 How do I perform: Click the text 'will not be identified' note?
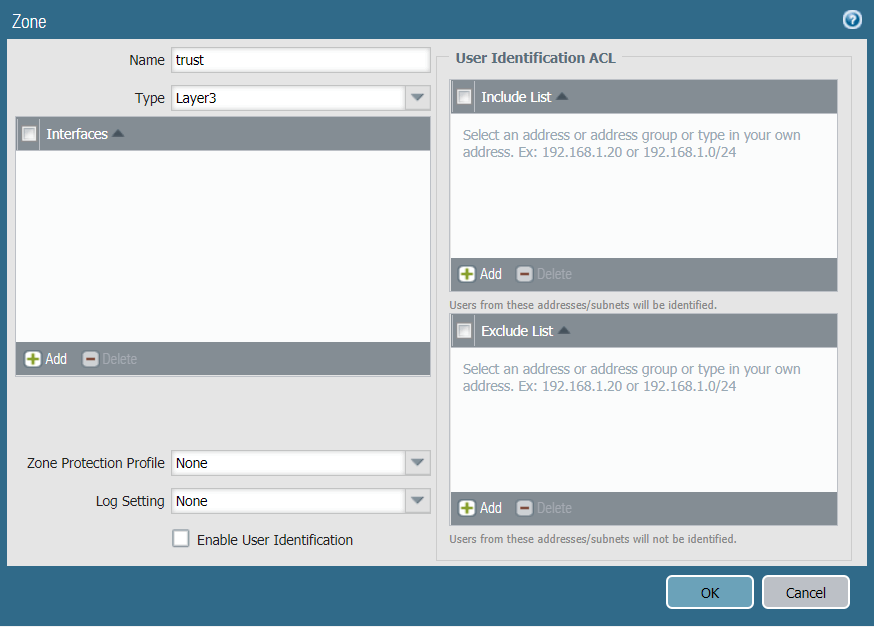[x=593, y=539]
